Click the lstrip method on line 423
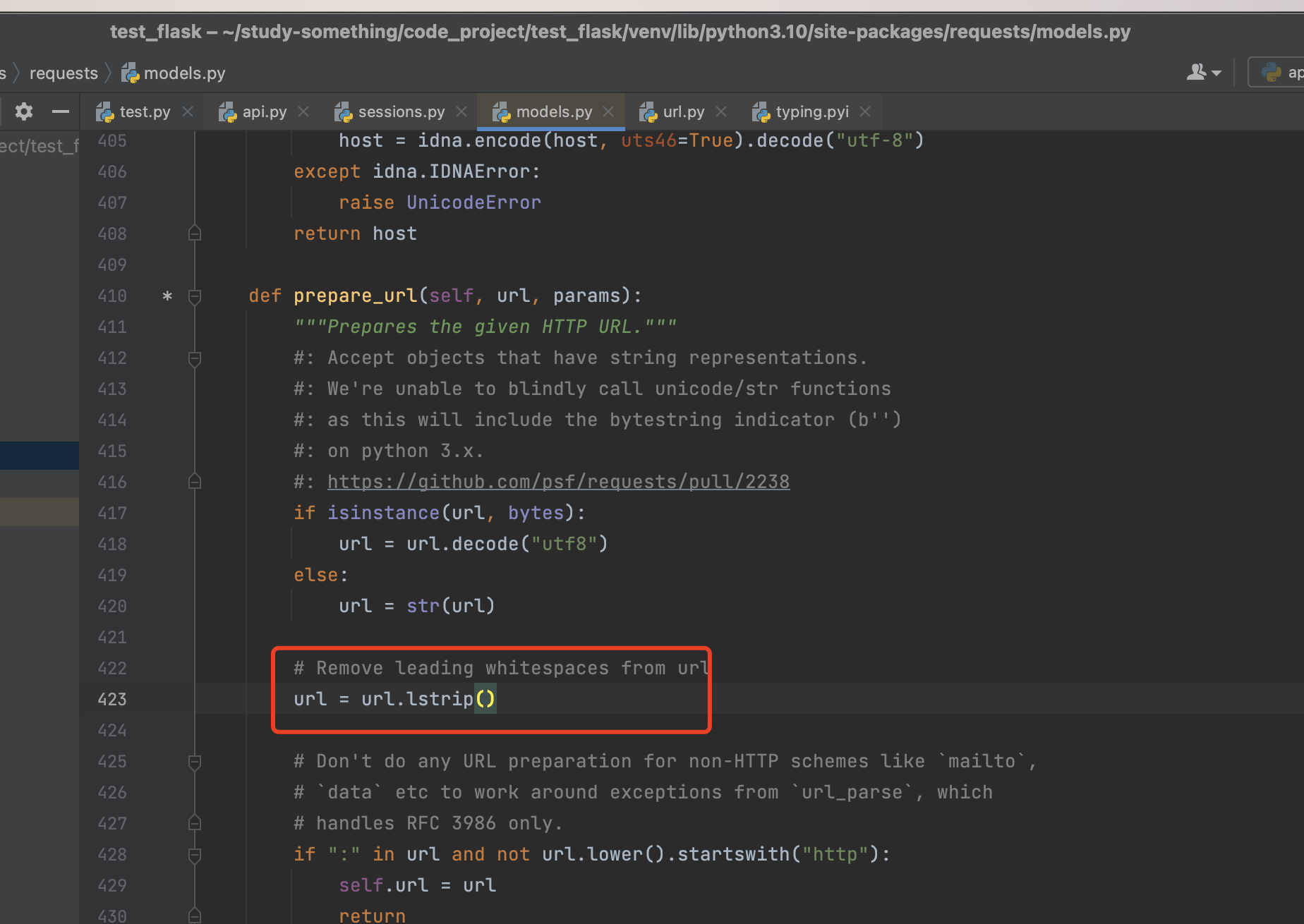The image size is (1304, 924). point(440,699)
